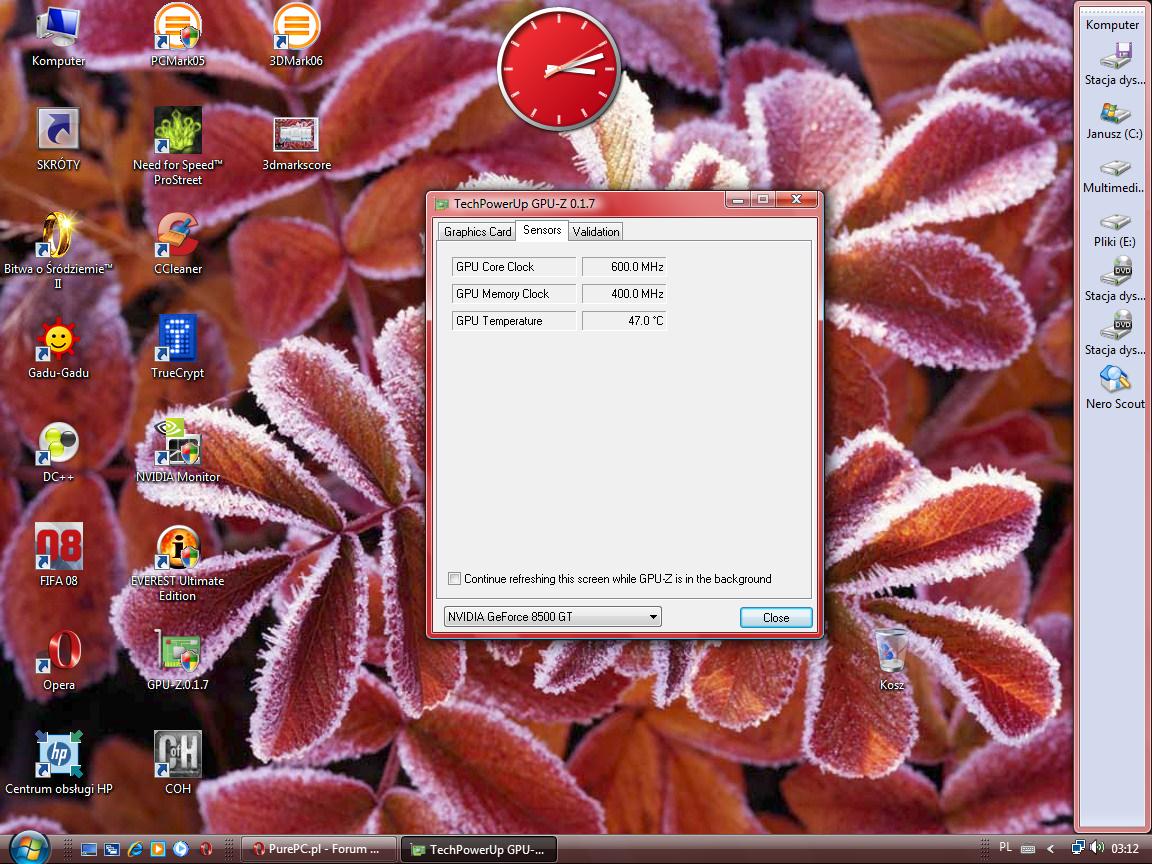Launch Opera from Quick Launch
1152x864 pixels.
pyautogui.click(x=206, y=849)
